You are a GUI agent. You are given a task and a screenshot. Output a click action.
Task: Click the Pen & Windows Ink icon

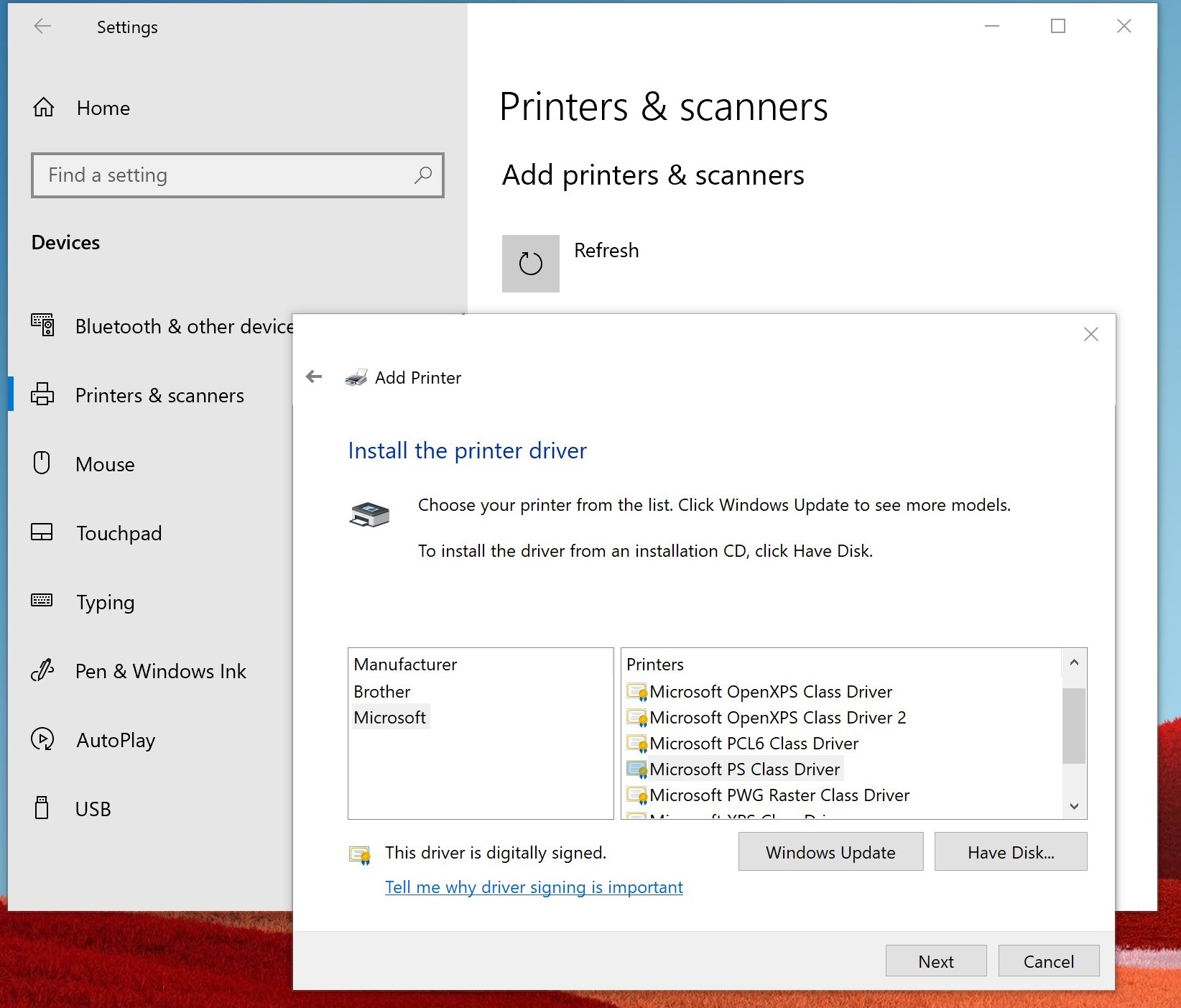point(42,670)
